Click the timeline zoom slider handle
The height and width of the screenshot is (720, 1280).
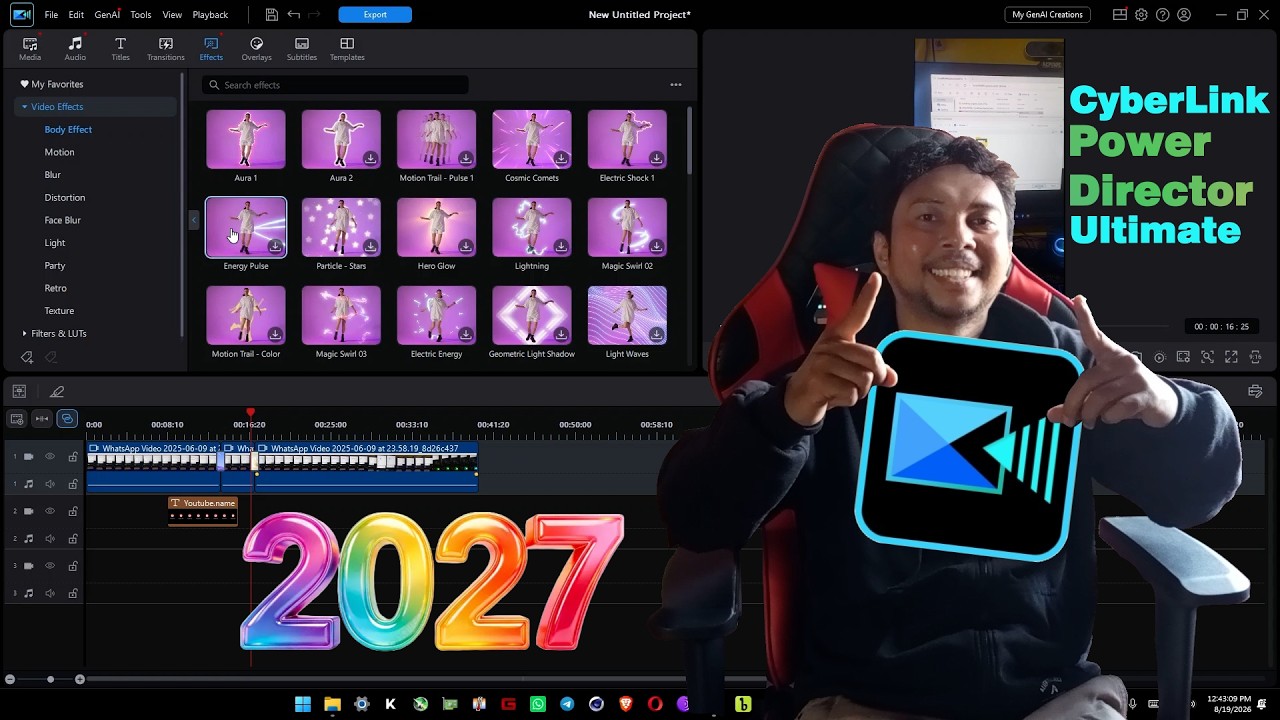tap(50, 680)
